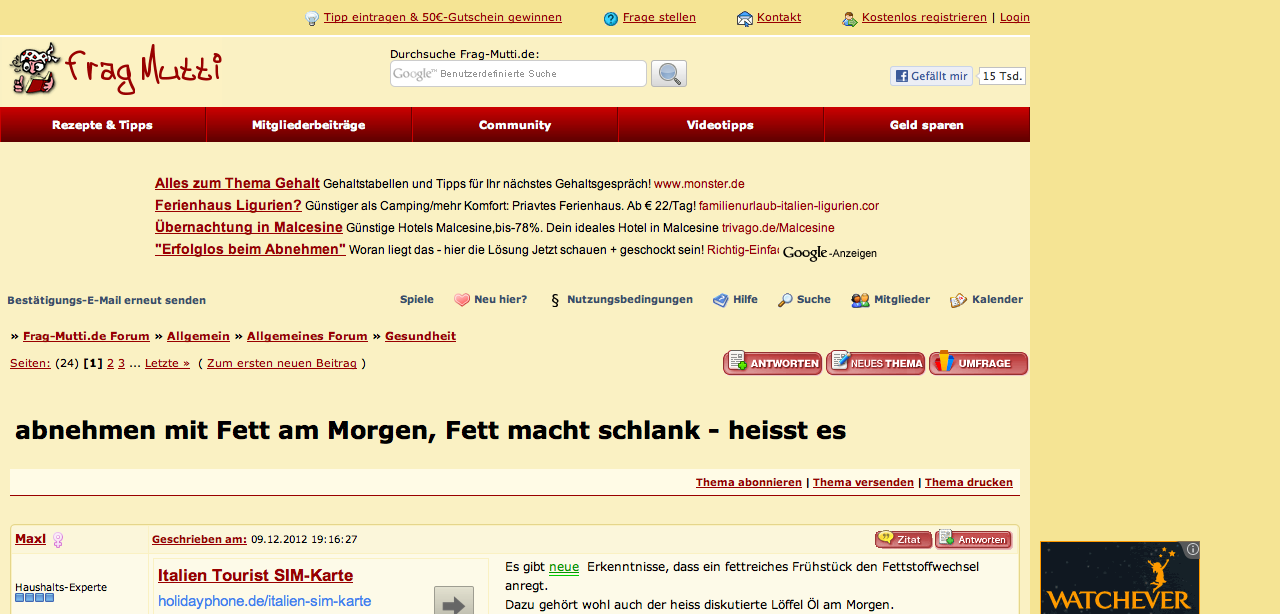Focus the Google custom search field
The image size is (1280, 614).
pyautogui.click(x=518, y=74)
